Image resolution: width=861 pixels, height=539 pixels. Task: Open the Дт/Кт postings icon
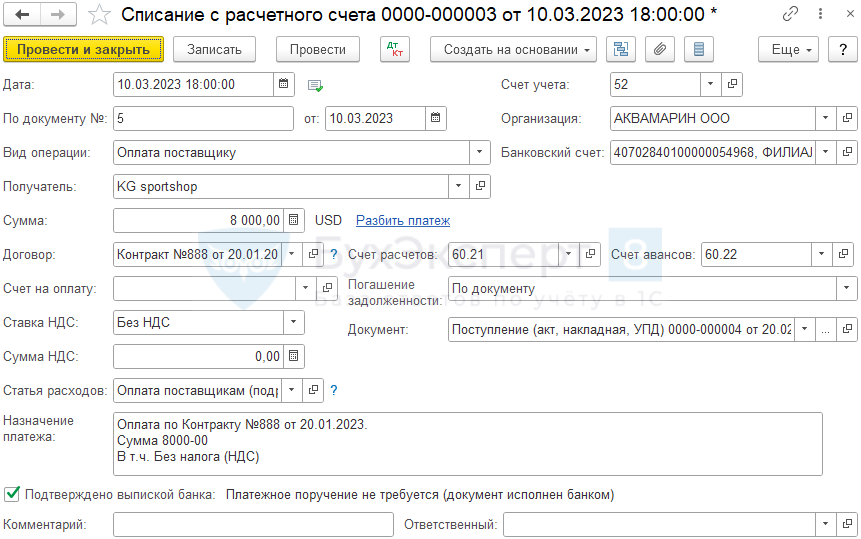tap(395, 49)
